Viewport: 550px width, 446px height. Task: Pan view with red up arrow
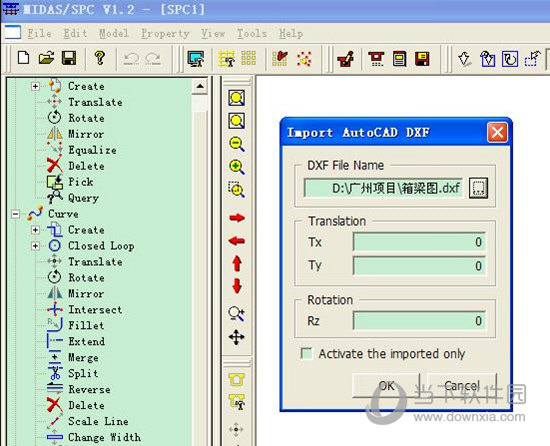[x=237, y=264]
